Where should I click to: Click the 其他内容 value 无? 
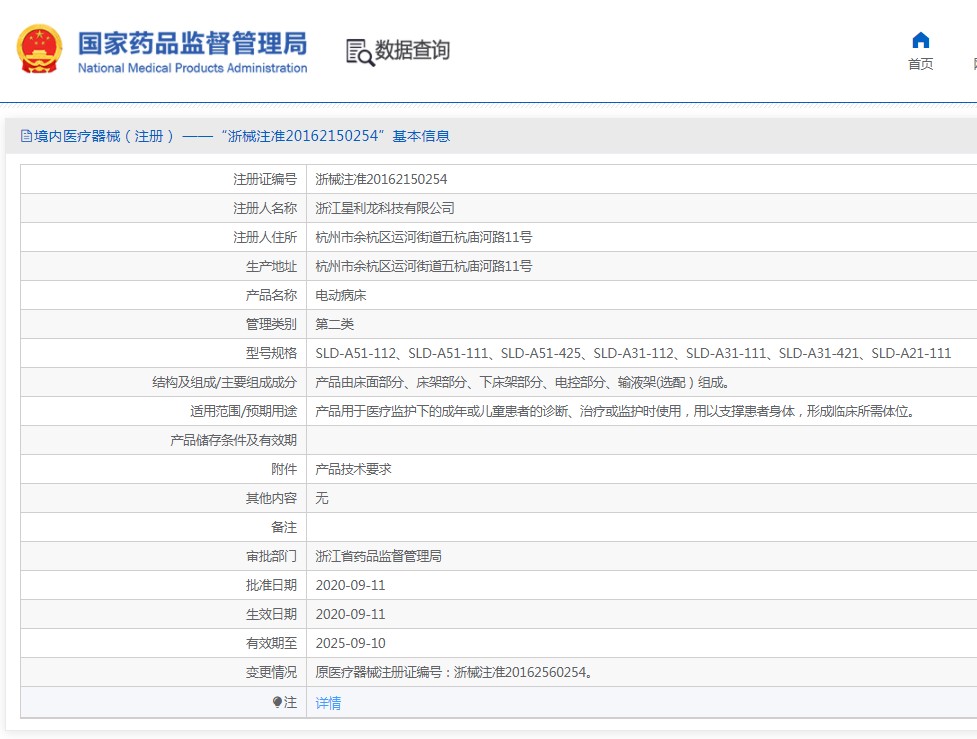(322, 498)
